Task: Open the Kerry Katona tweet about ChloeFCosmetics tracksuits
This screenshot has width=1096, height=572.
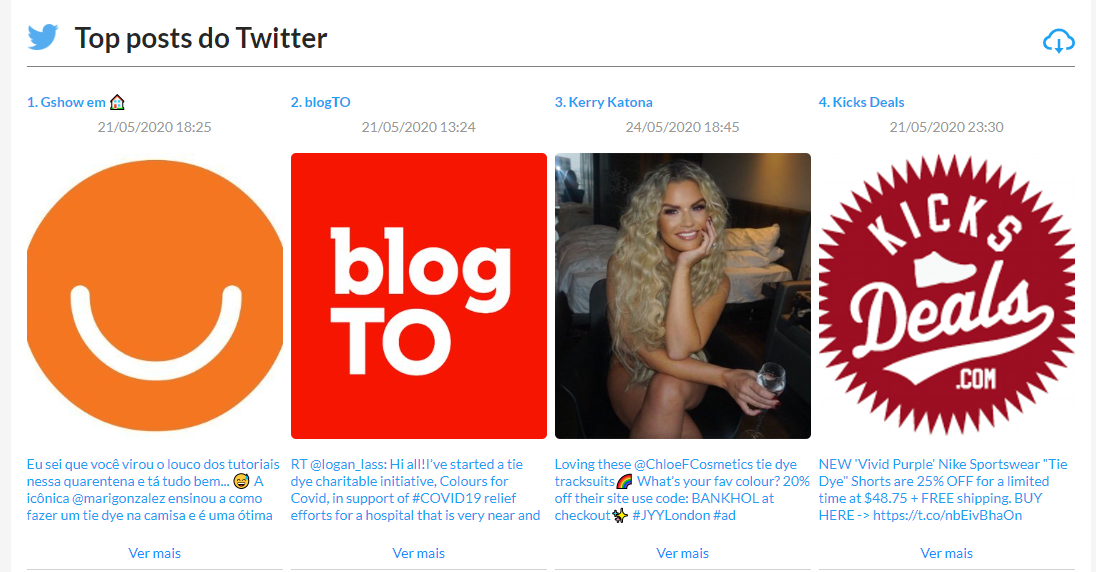Action: (682, 489)
